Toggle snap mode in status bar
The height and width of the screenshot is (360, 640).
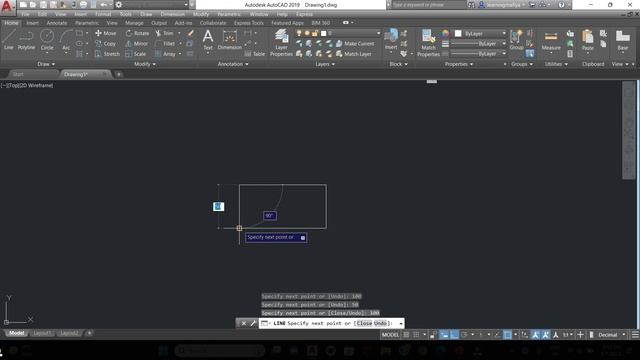pos(416,335)
